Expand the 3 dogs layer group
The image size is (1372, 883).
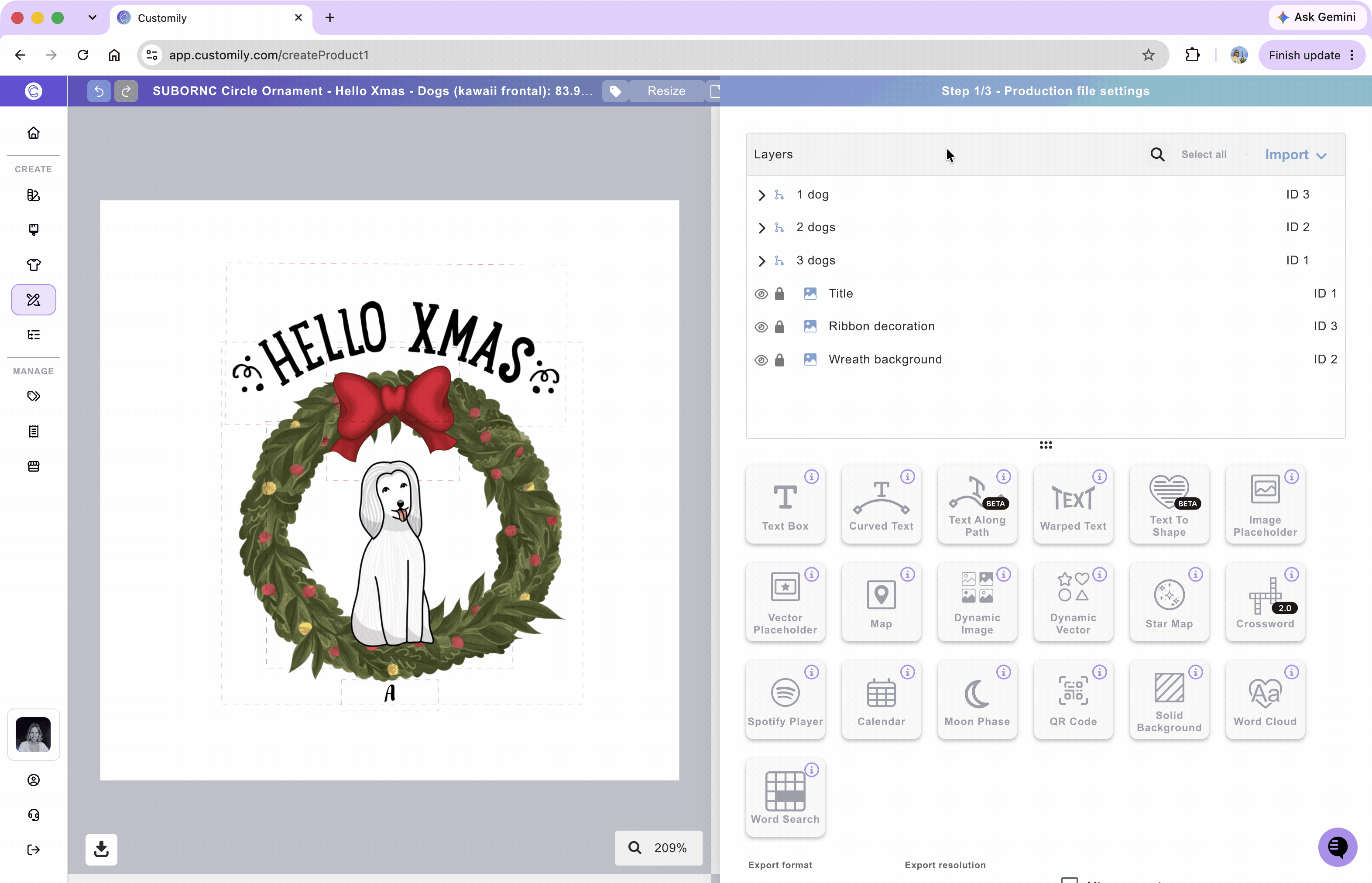(x=761, y=261)
